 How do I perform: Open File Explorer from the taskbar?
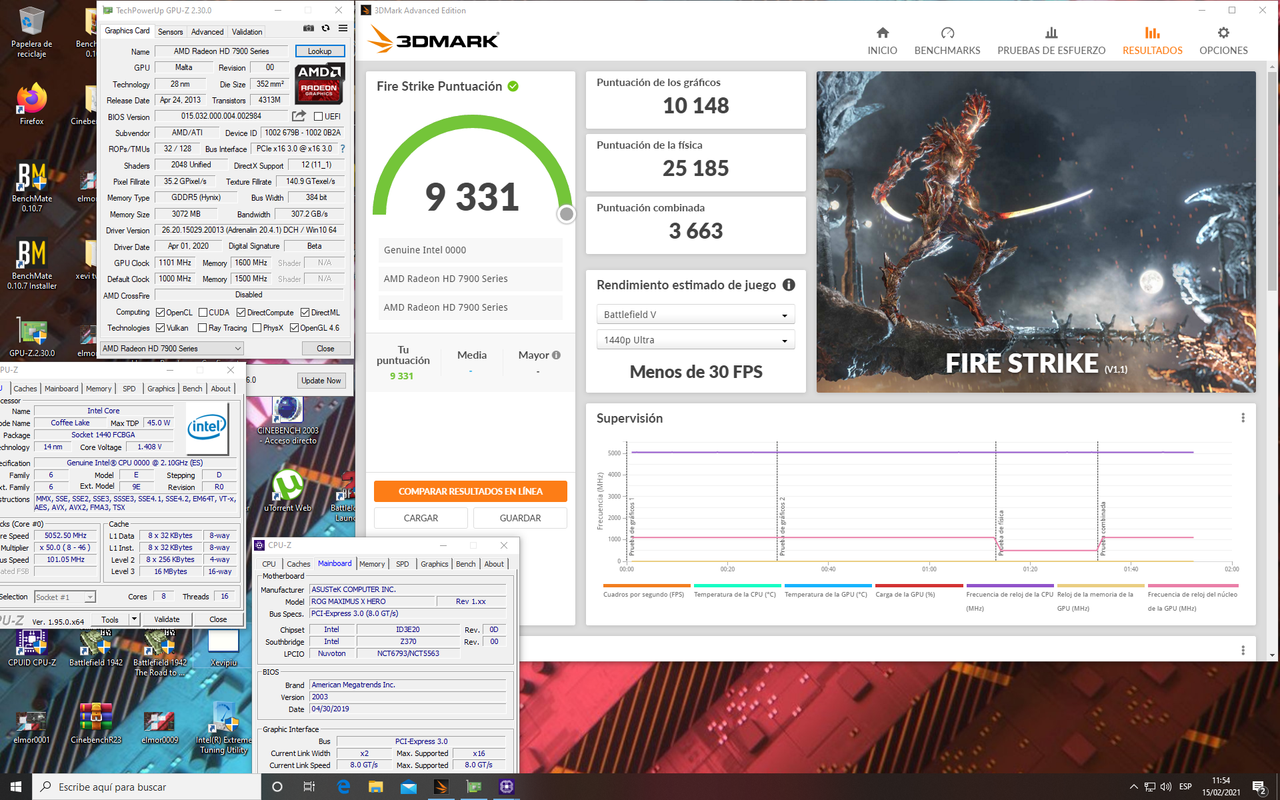[376, 787]
